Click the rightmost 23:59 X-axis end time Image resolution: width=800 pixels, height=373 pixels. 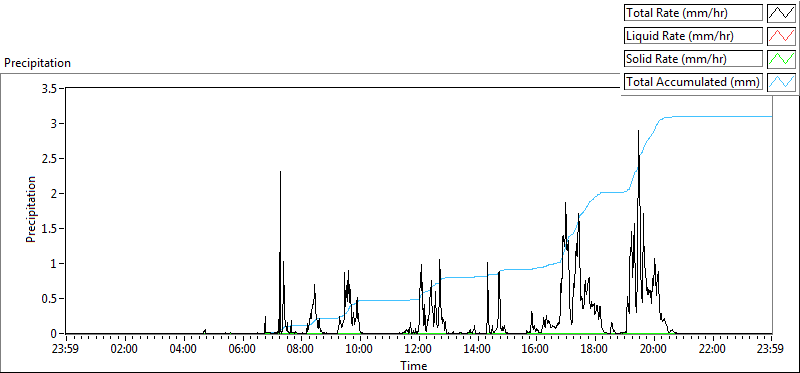pos(771,350)
